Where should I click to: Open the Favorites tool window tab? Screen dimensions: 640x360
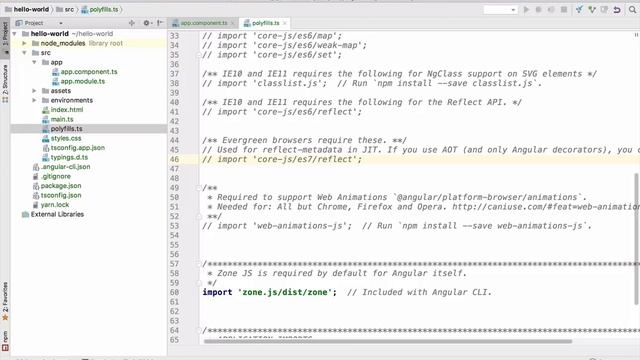click(5, 301)
